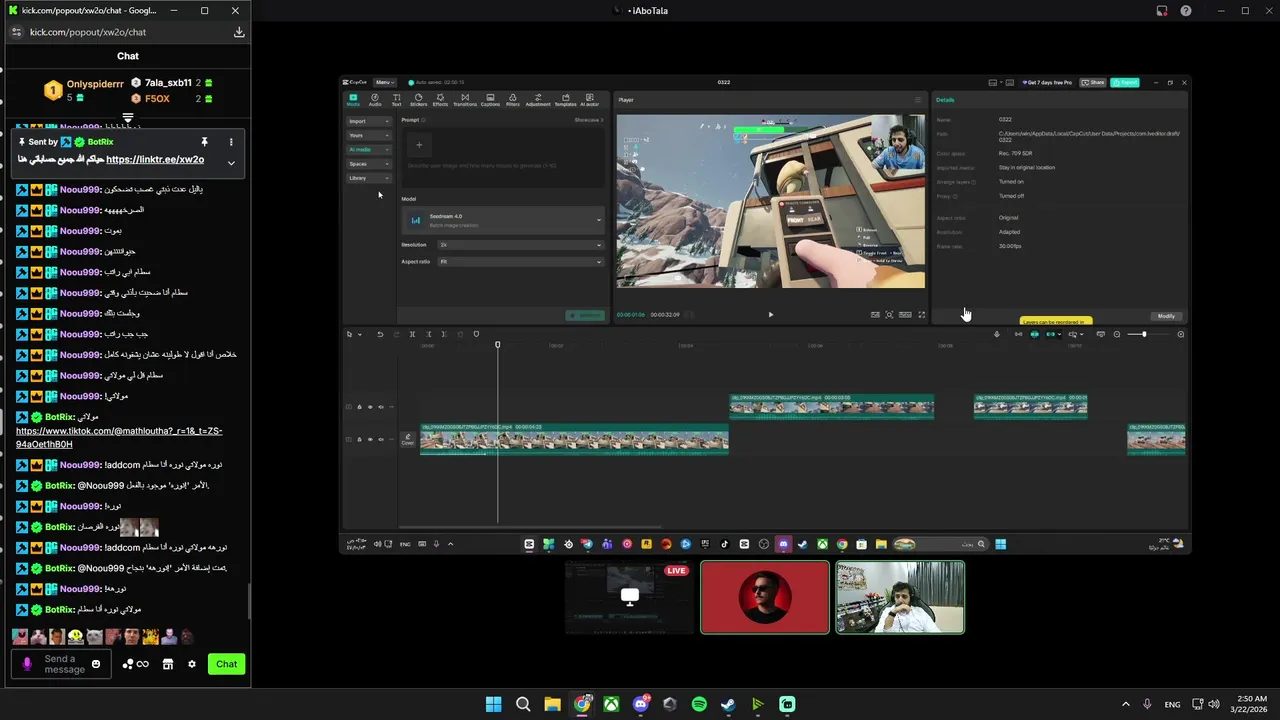The height and width of the screenshot is (720, 1280).
Task: Toggle auto snapping in CapCut timeline
Action: point(1035,334)
